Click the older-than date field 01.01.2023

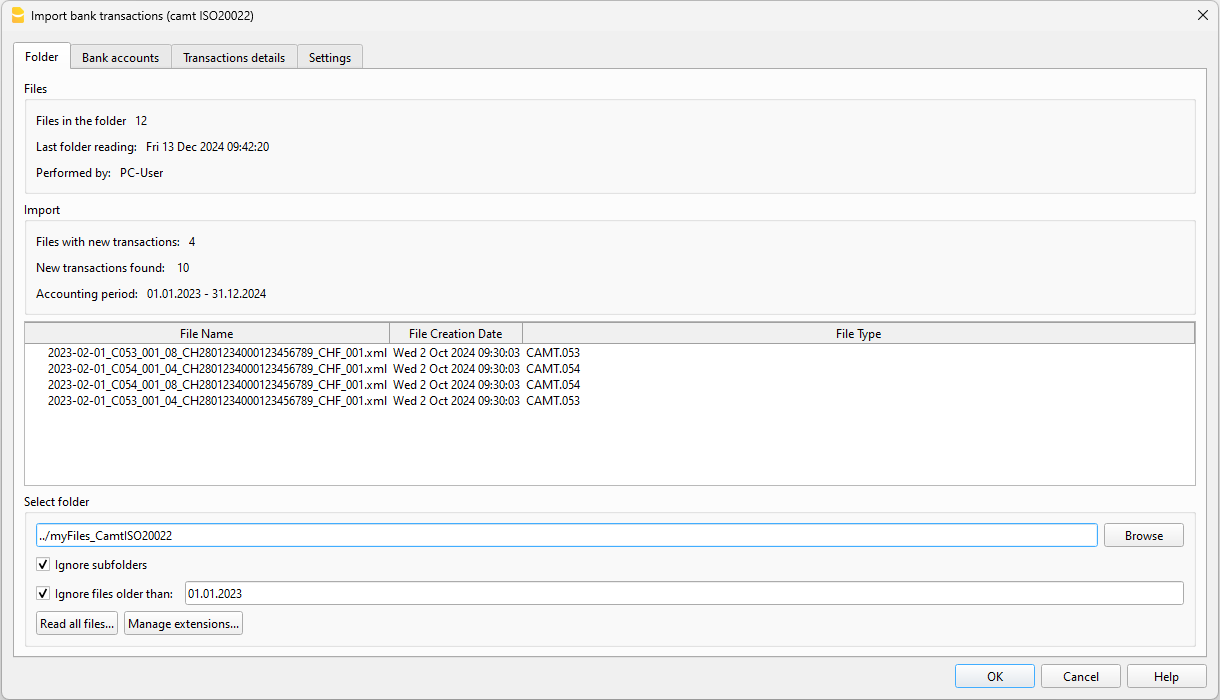(683, 593)
